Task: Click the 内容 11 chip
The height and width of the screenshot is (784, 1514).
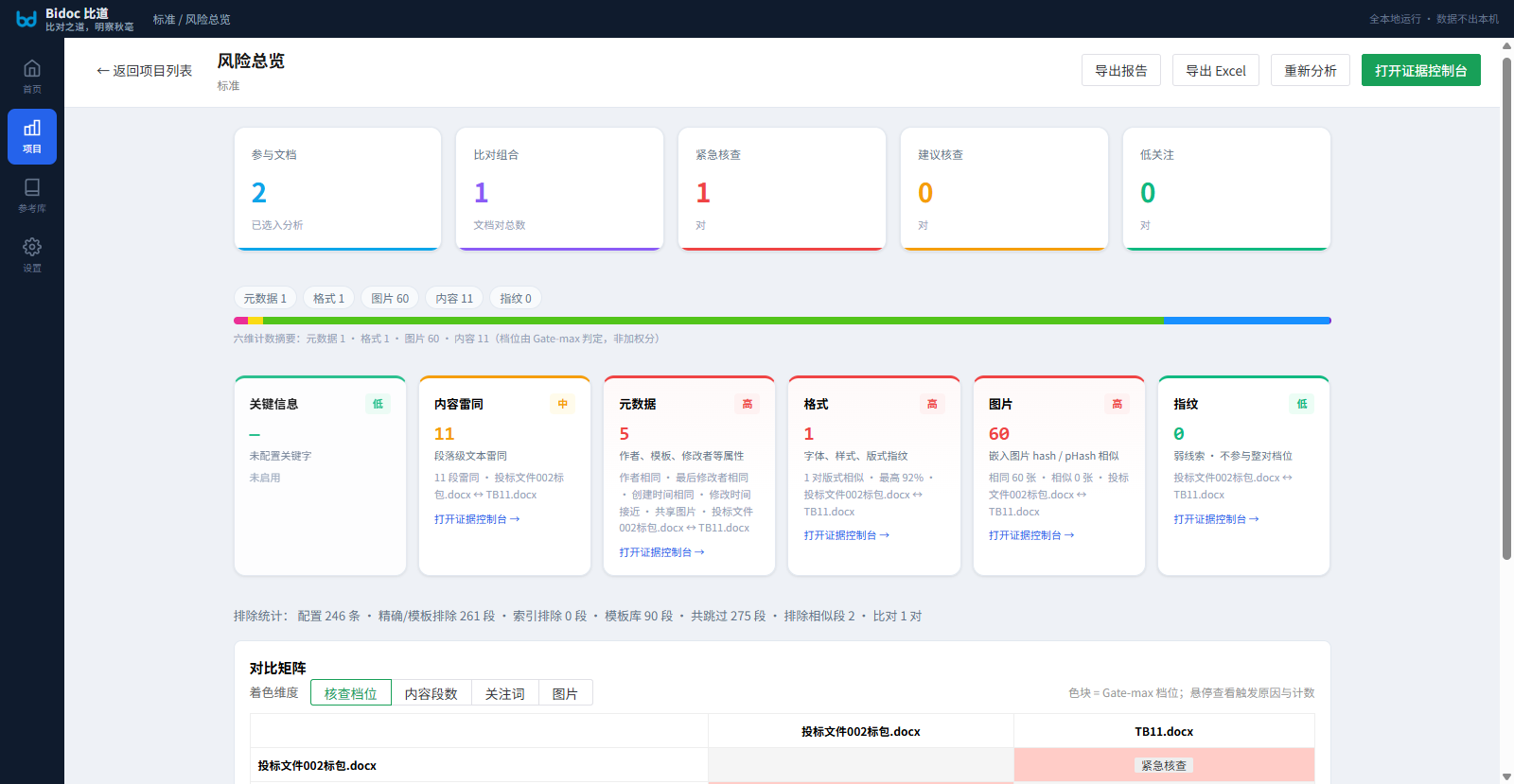Action: click(x=454, y=298)
